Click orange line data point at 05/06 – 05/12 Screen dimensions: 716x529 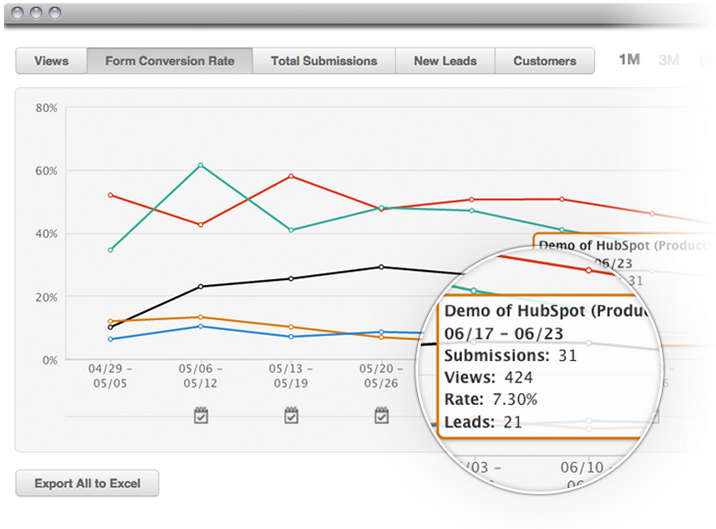201,317
